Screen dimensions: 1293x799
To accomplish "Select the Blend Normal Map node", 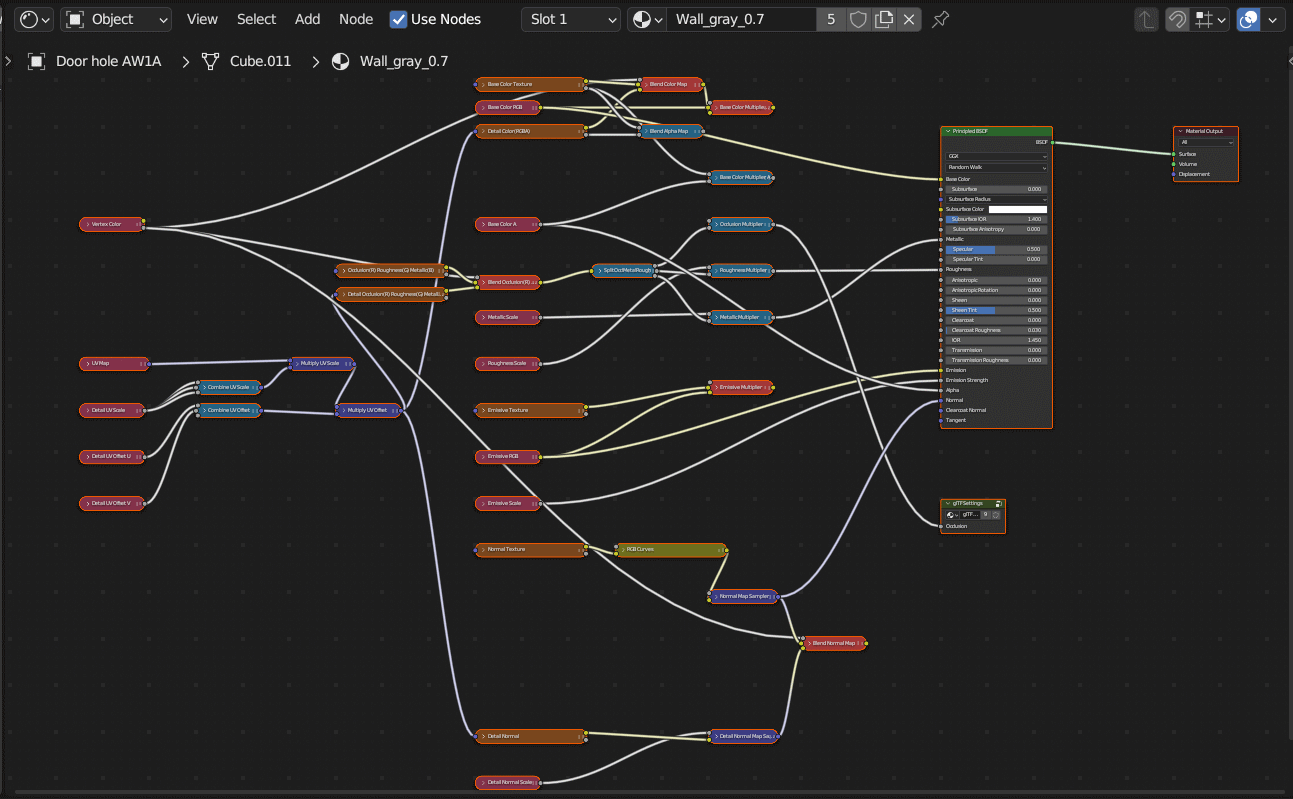I will click(834, 643).
